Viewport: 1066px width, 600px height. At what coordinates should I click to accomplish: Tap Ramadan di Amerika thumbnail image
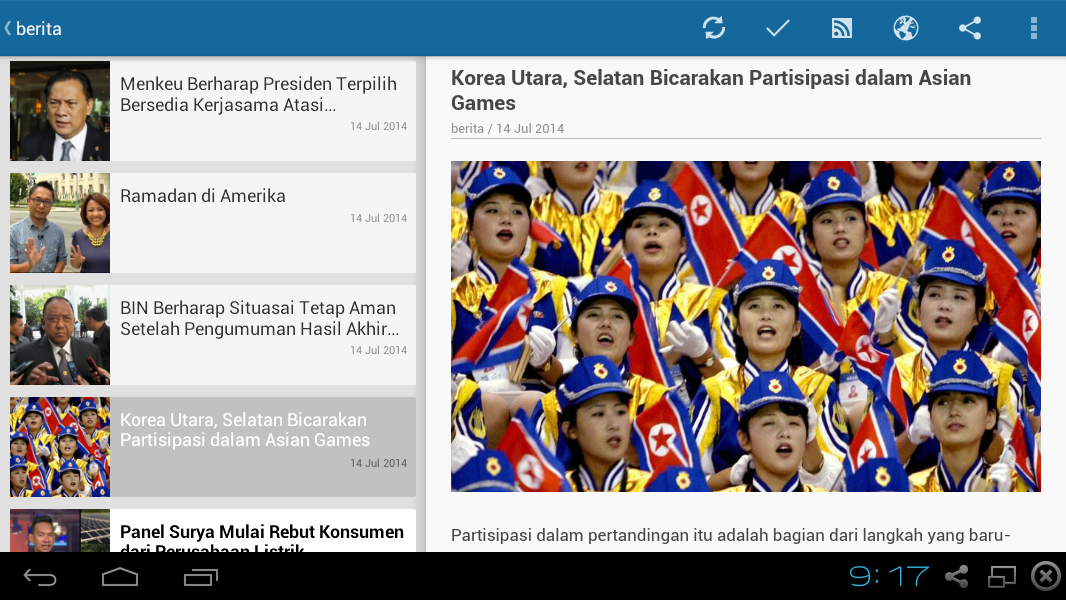pos(60,223)
